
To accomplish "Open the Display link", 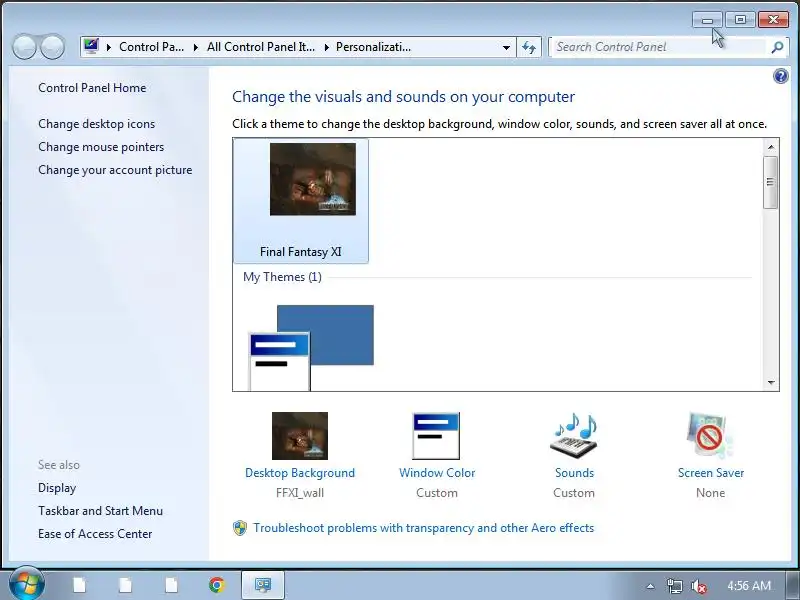I will pos(57,488).
